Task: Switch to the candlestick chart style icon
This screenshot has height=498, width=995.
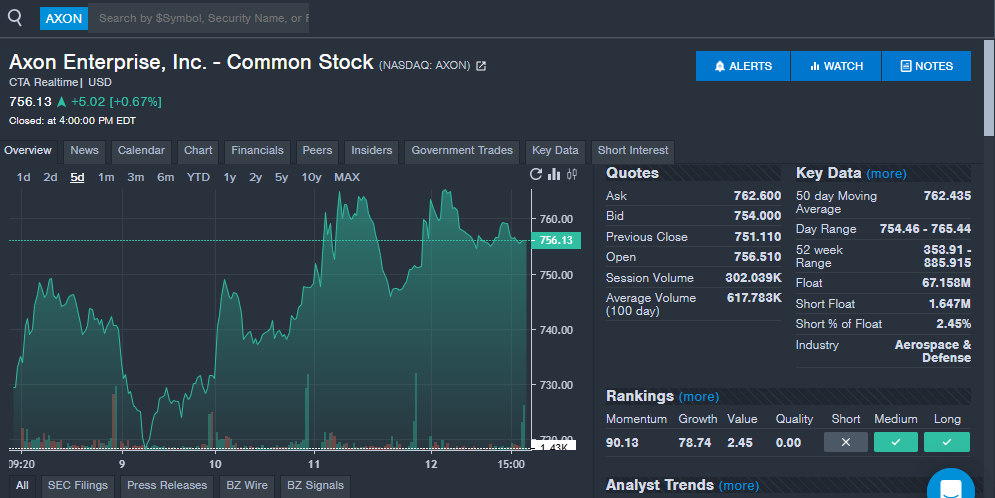Action: 572,174
